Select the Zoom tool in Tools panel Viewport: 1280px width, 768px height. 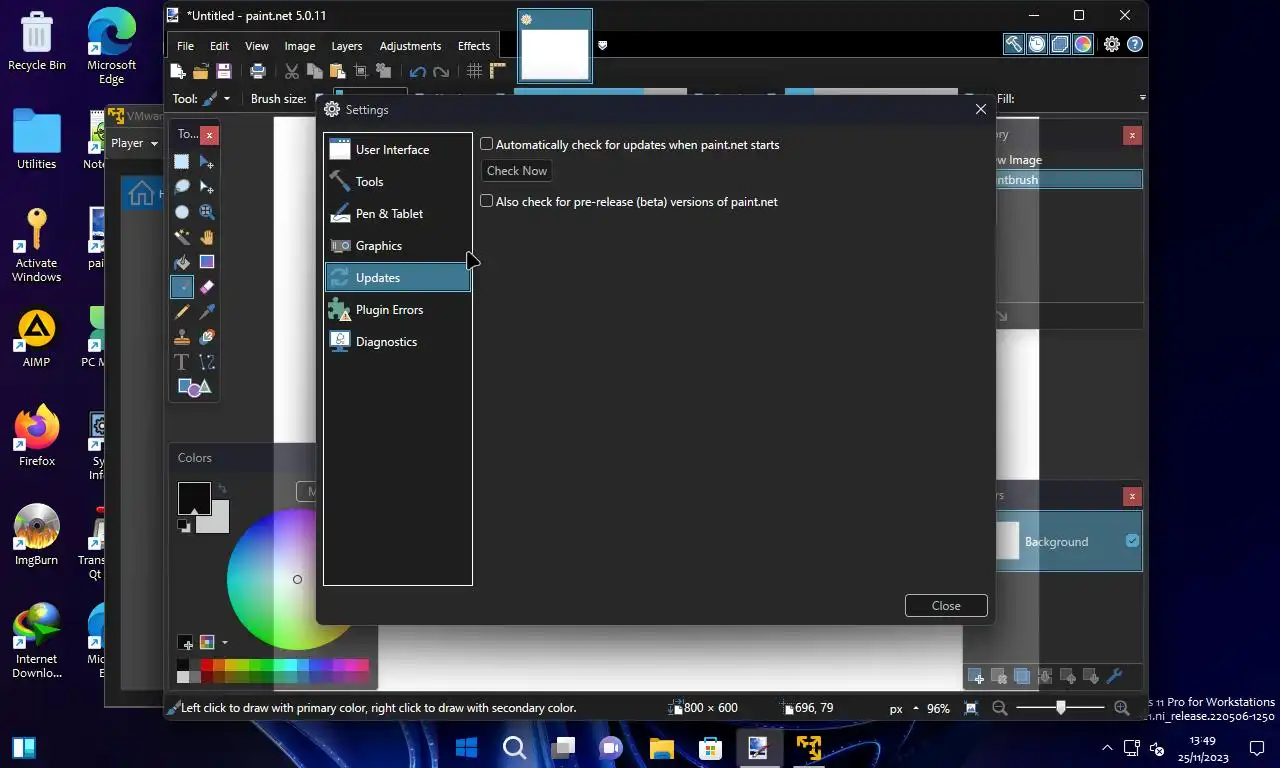click(207, 212)
